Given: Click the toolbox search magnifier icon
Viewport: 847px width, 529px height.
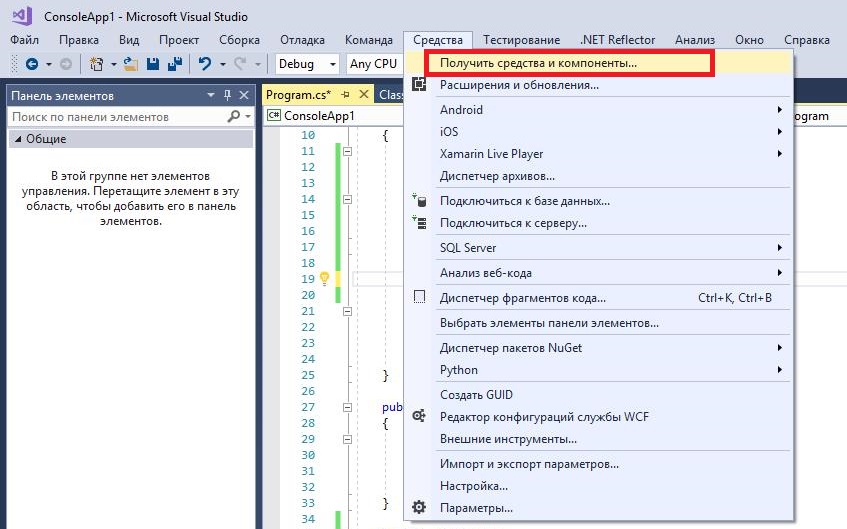Looking at the screenshot, I should [234, 116].
